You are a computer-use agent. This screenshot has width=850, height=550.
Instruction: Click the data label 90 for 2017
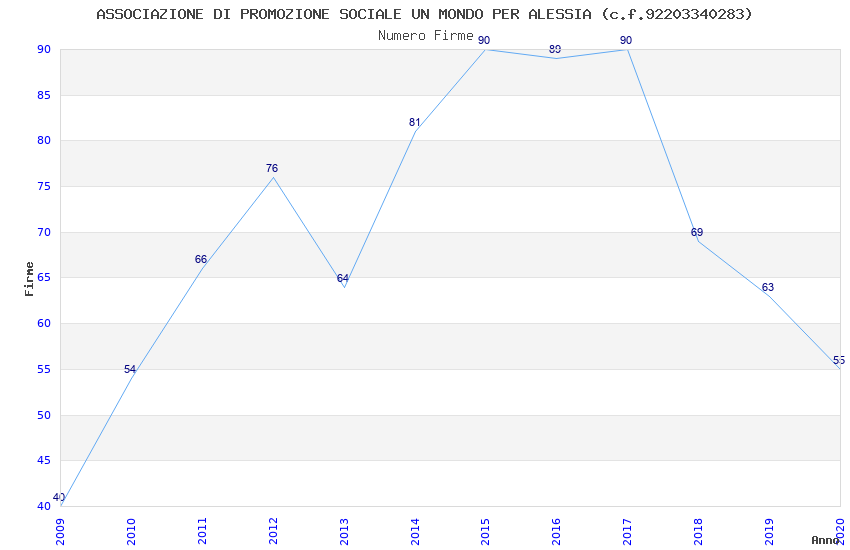click(x=626, y=40)
